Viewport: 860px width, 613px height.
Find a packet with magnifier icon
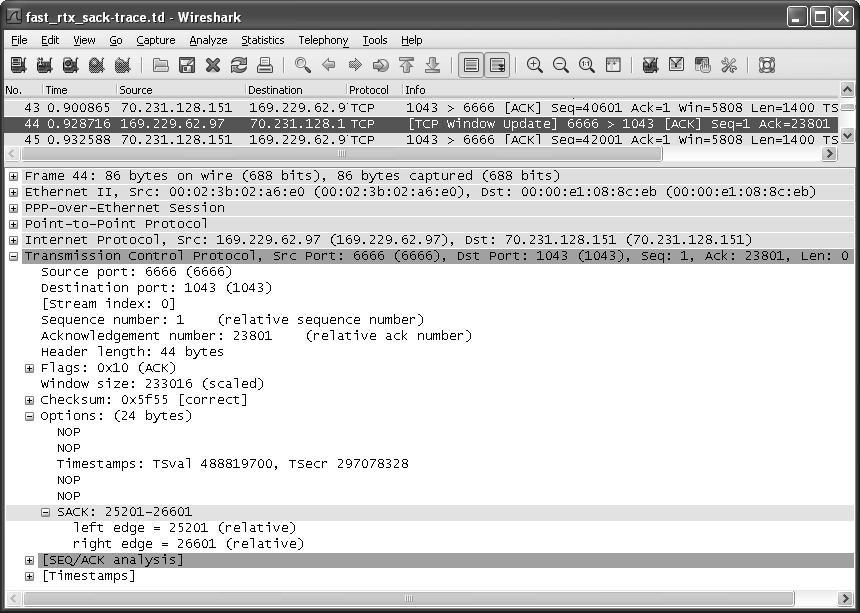click(x=302, y=65)
